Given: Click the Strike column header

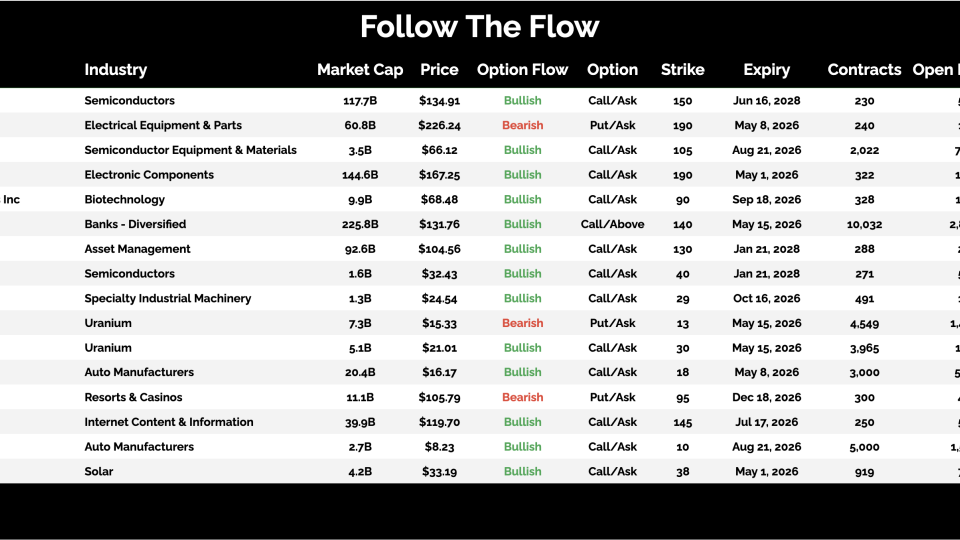Looking at the screenshot, I should (x=682, y=70).
